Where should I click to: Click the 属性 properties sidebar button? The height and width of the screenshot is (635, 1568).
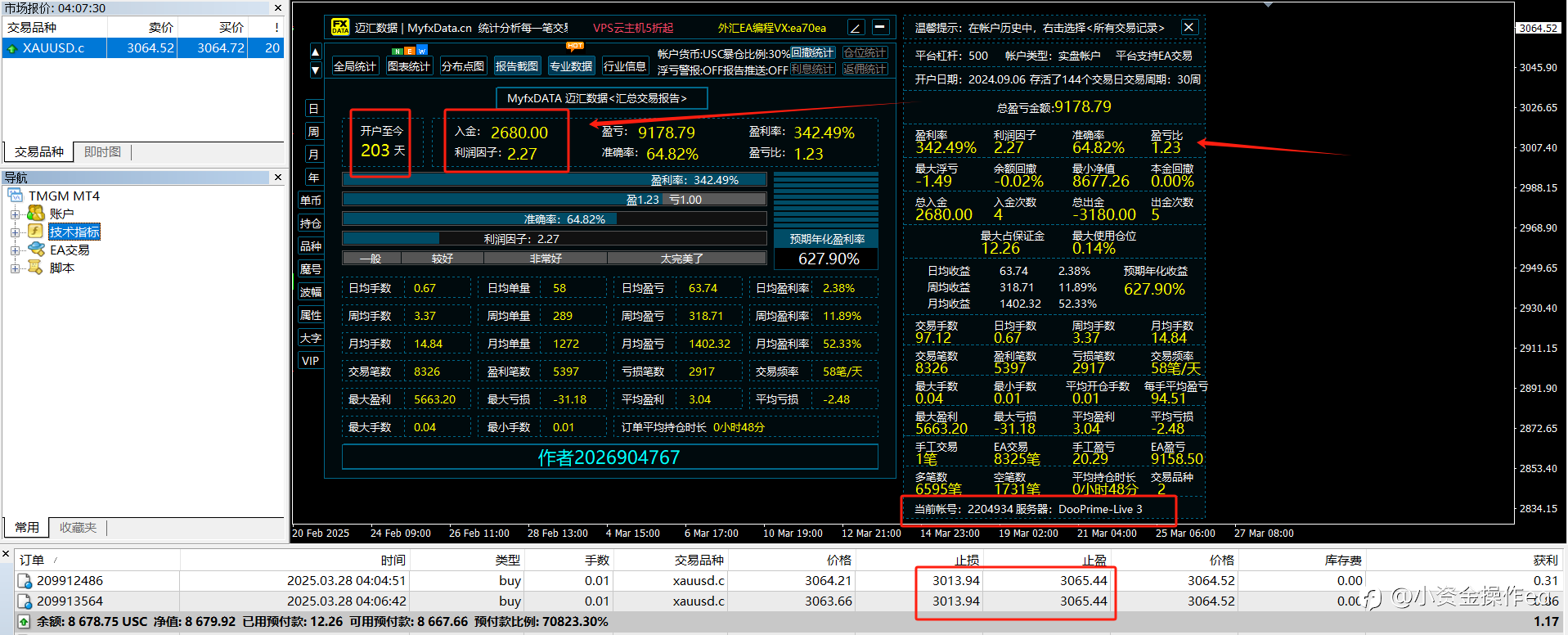point(311,315)
